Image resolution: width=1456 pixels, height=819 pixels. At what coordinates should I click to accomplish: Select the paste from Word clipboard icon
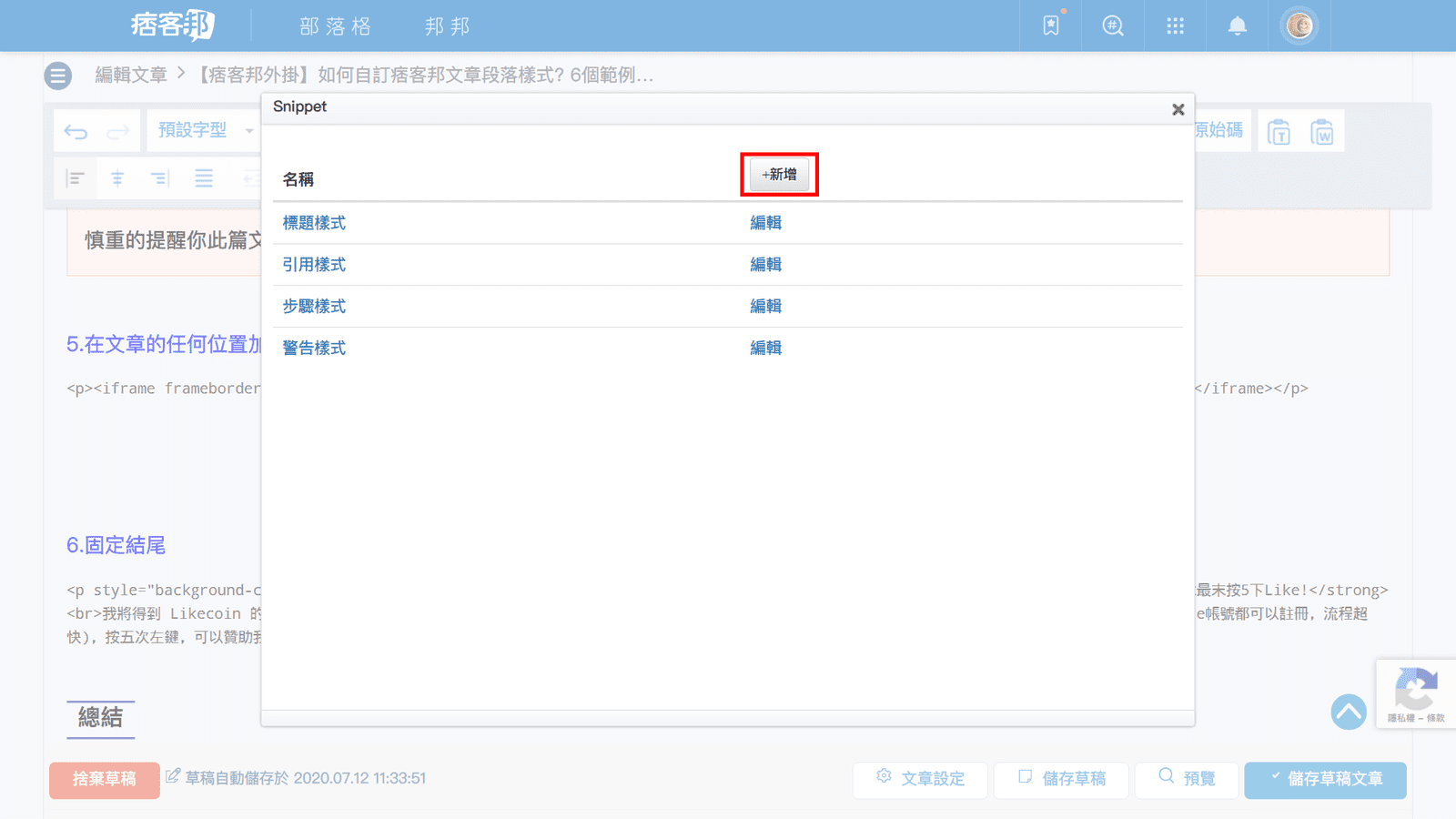[x=1321, y=130]
